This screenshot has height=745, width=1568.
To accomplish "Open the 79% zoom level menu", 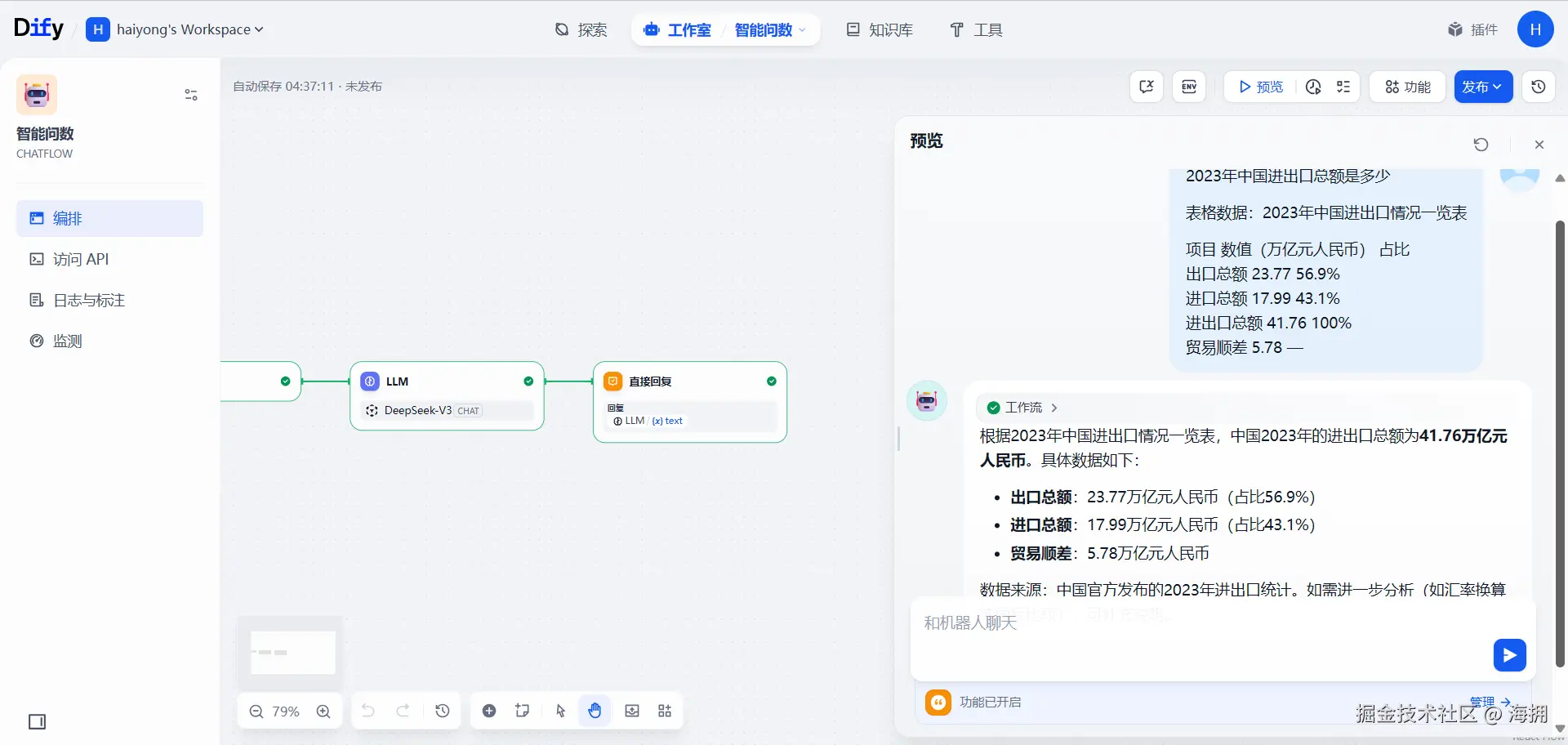I will (x=286, y=712).
